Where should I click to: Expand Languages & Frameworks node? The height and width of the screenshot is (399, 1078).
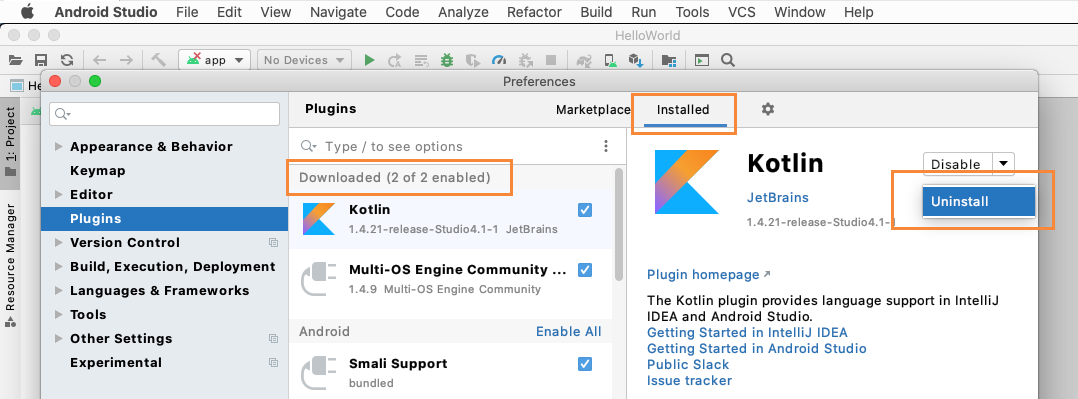pos(58,291)
